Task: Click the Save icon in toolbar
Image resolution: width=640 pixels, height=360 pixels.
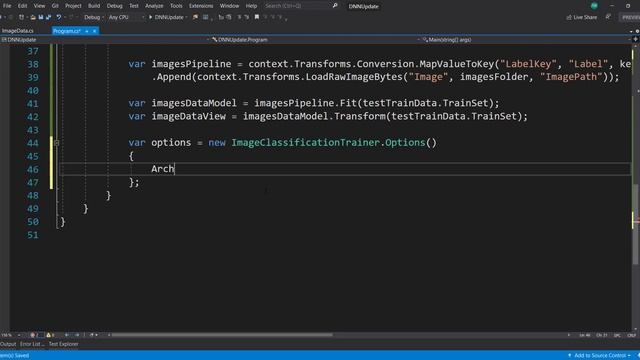Action: (x=41, y=17)
